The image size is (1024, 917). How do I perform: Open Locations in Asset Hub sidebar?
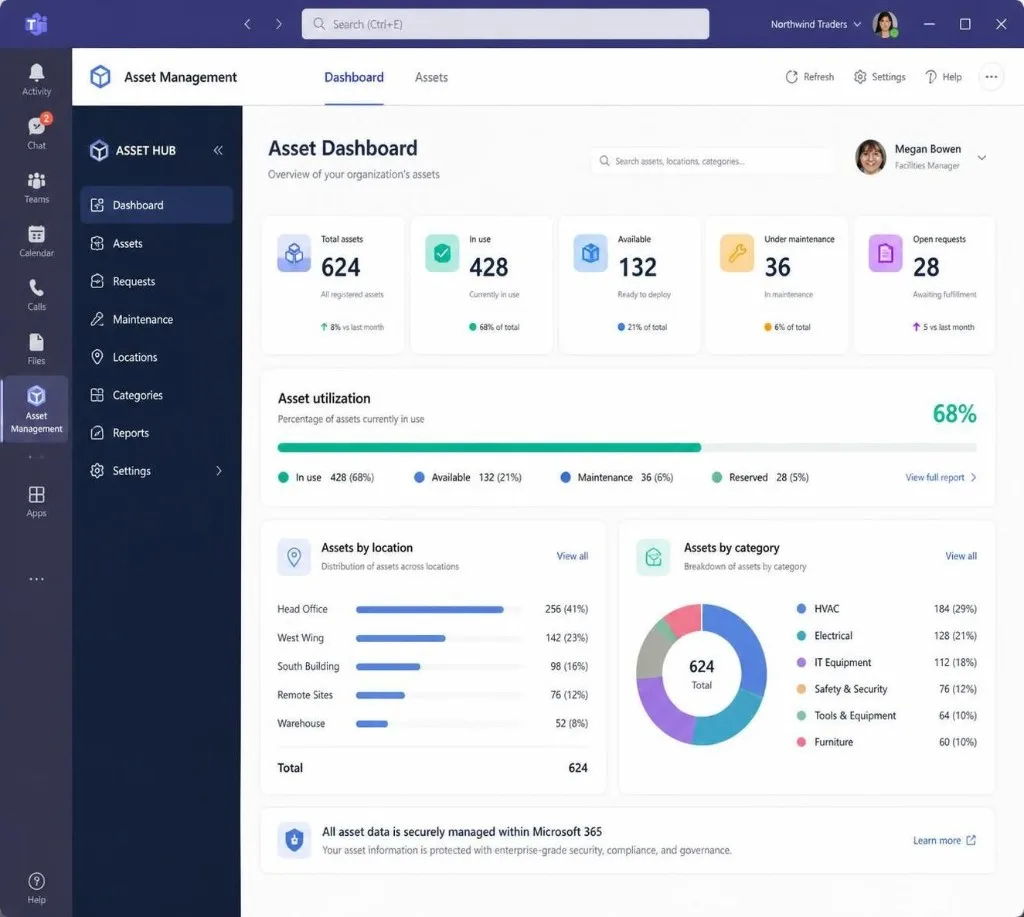tap(157, 357)
